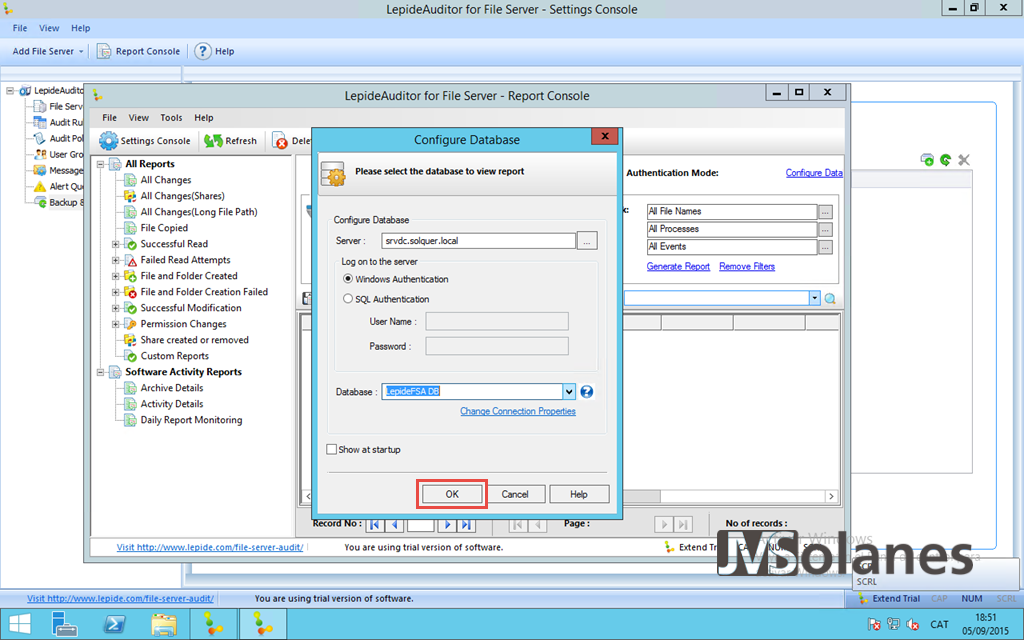Image resolution: width=1024 pixels, height=640 pixels.
Task: Open PowerShell from the Windows taskbar
Action: coord(116,625)
